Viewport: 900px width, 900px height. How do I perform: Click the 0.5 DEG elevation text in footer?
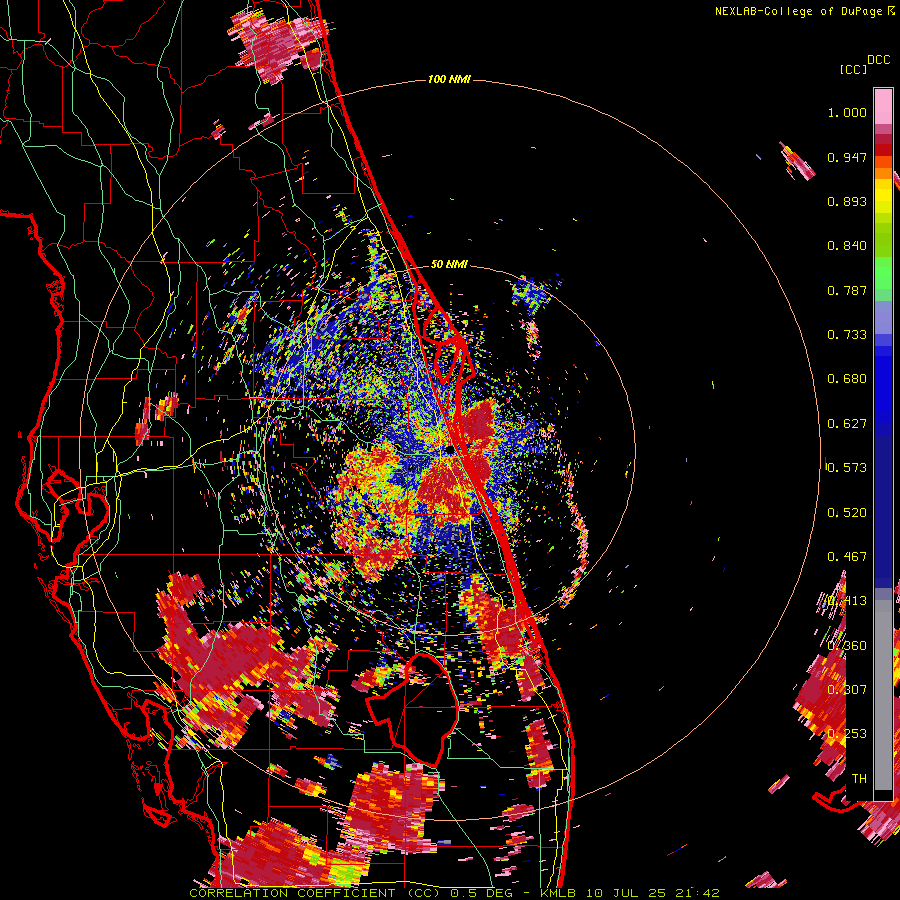pos(480,893)
